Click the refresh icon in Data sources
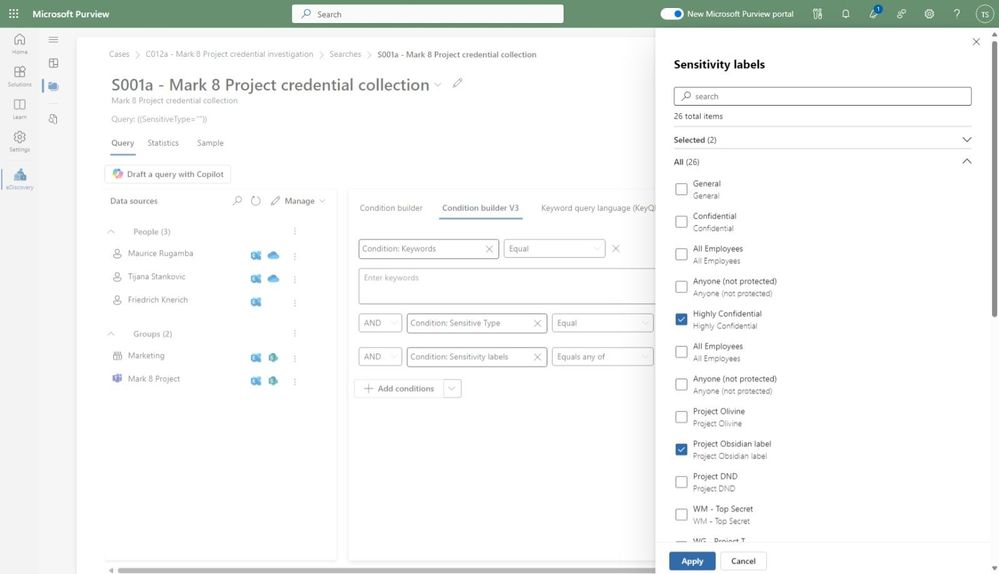Viewport: 999px width, 574px height. tap(256, 201)
